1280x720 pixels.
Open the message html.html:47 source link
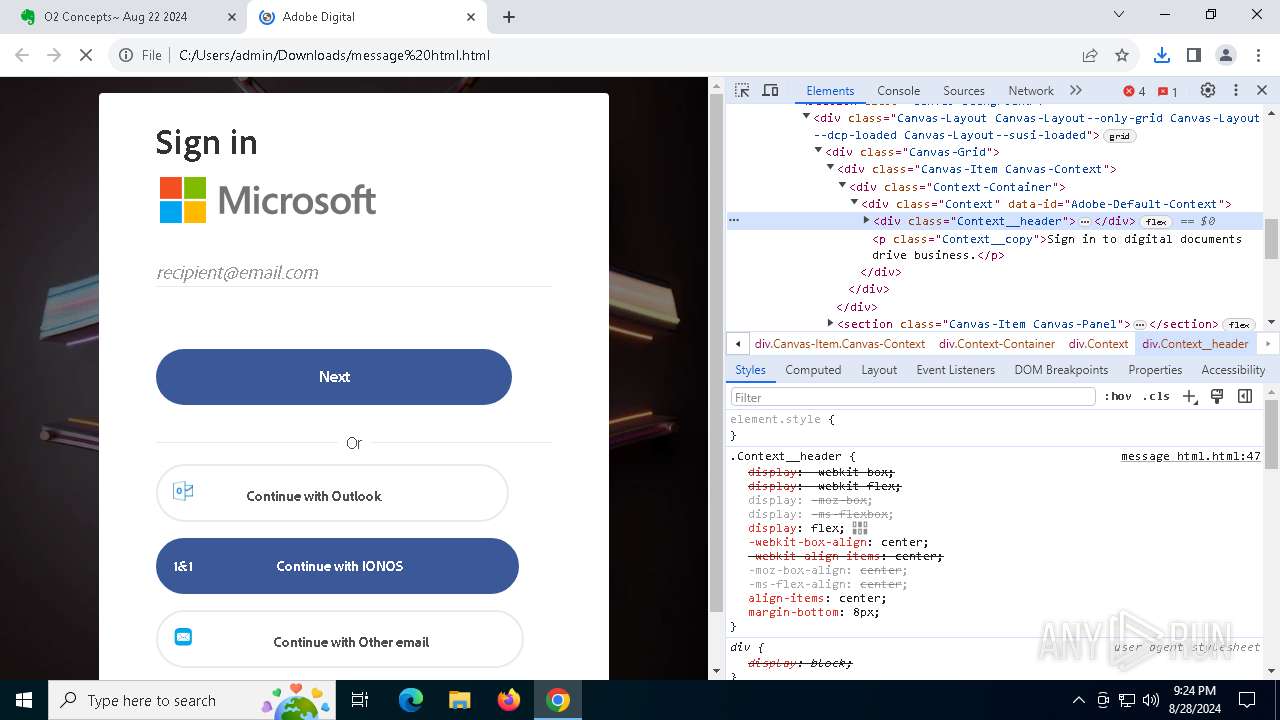tap(1190, 456)
